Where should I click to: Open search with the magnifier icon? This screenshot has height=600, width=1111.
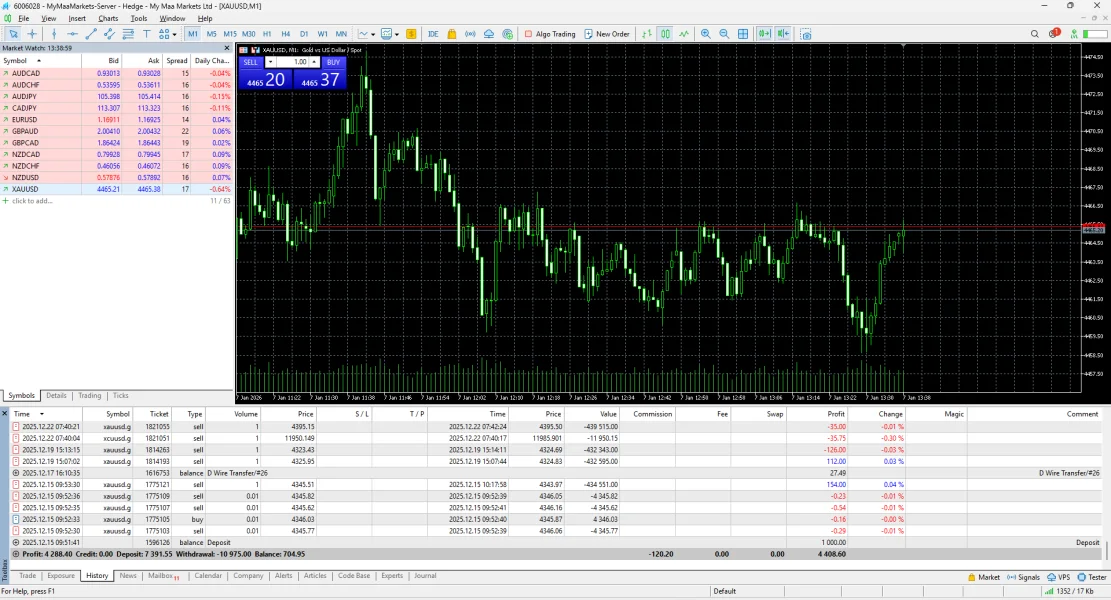(x=1035, y=34)
